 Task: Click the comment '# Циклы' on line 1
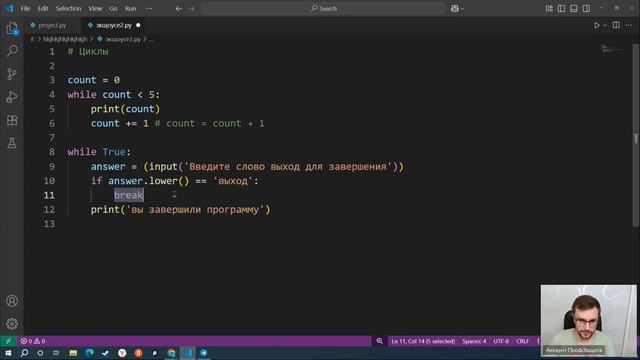point(88,51)
